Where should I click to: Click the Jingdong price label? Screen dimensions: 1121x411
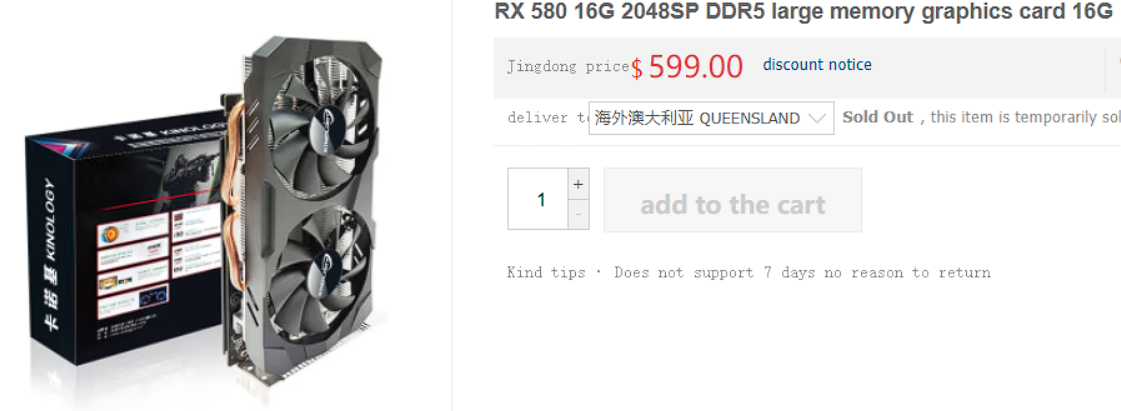coord(568,67)
